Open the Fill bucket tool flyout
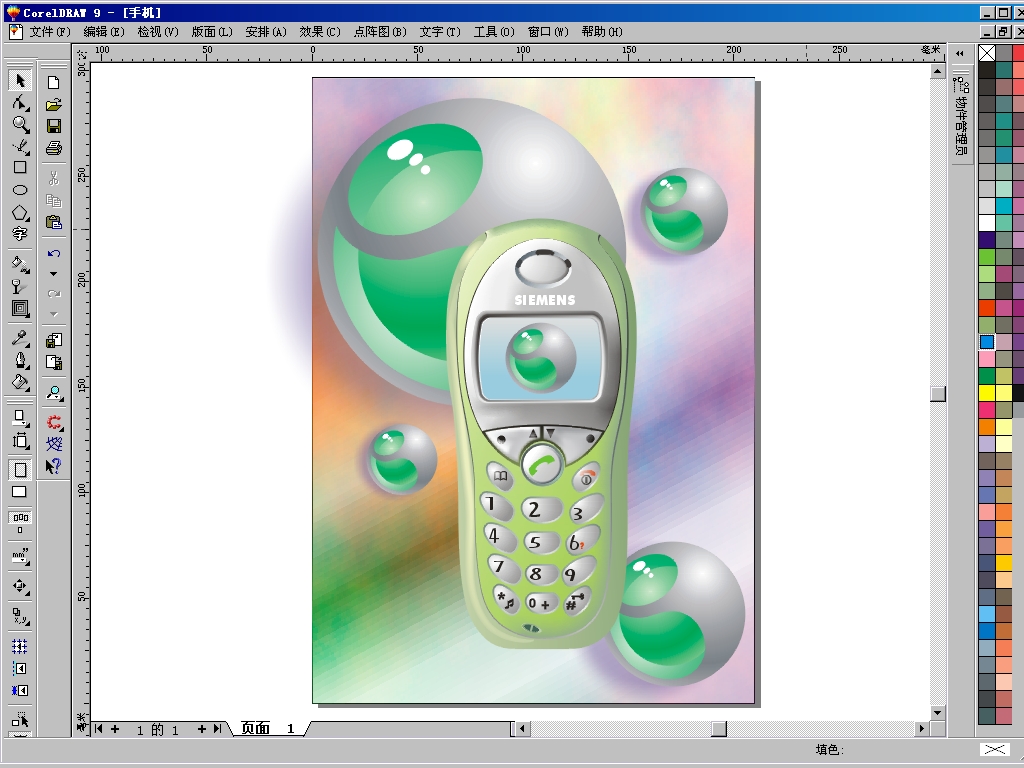1024x768 pixels. tap(20, 382)
